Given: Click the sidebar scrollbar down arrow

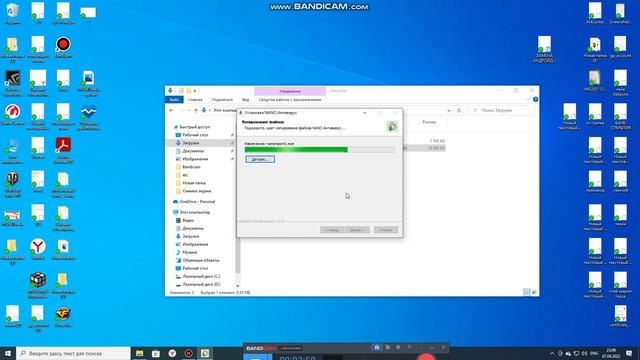Looking at the screenshot, I should coord(238,286).
